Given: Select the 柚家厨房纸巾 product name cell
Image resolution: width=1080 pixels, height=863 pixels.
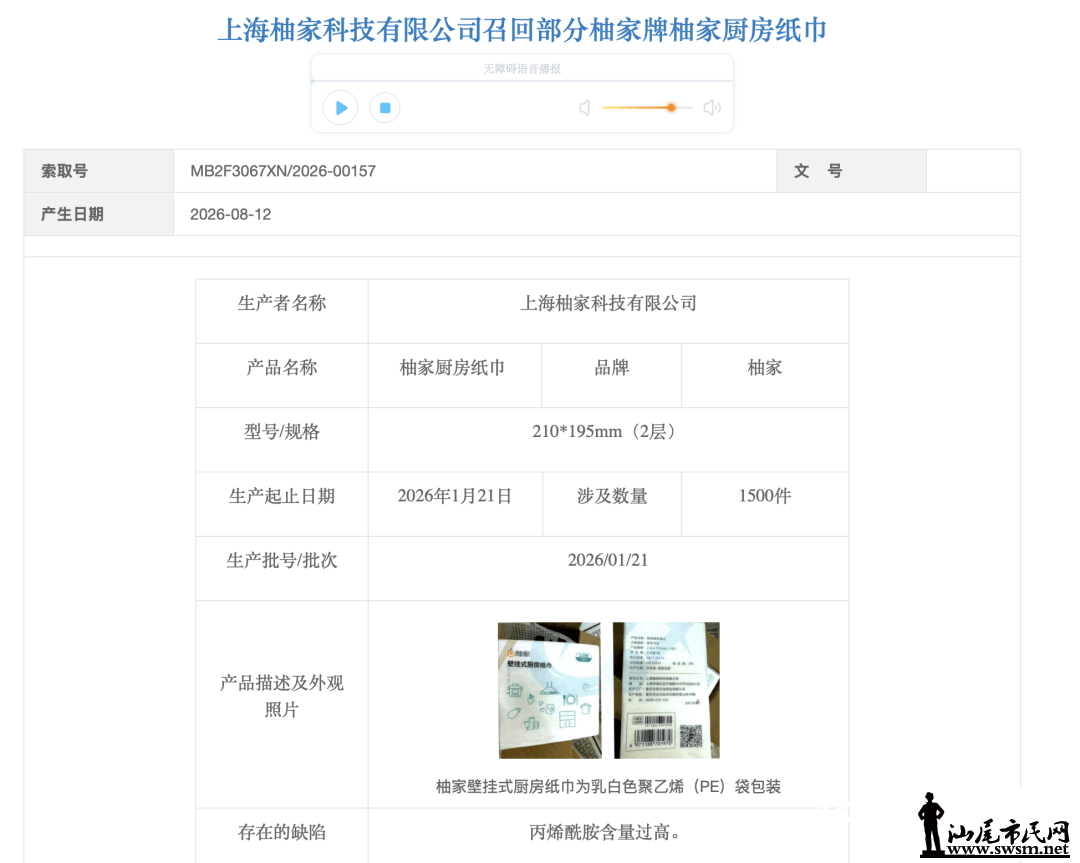Looking at the screenshot, I should (455, 375).
